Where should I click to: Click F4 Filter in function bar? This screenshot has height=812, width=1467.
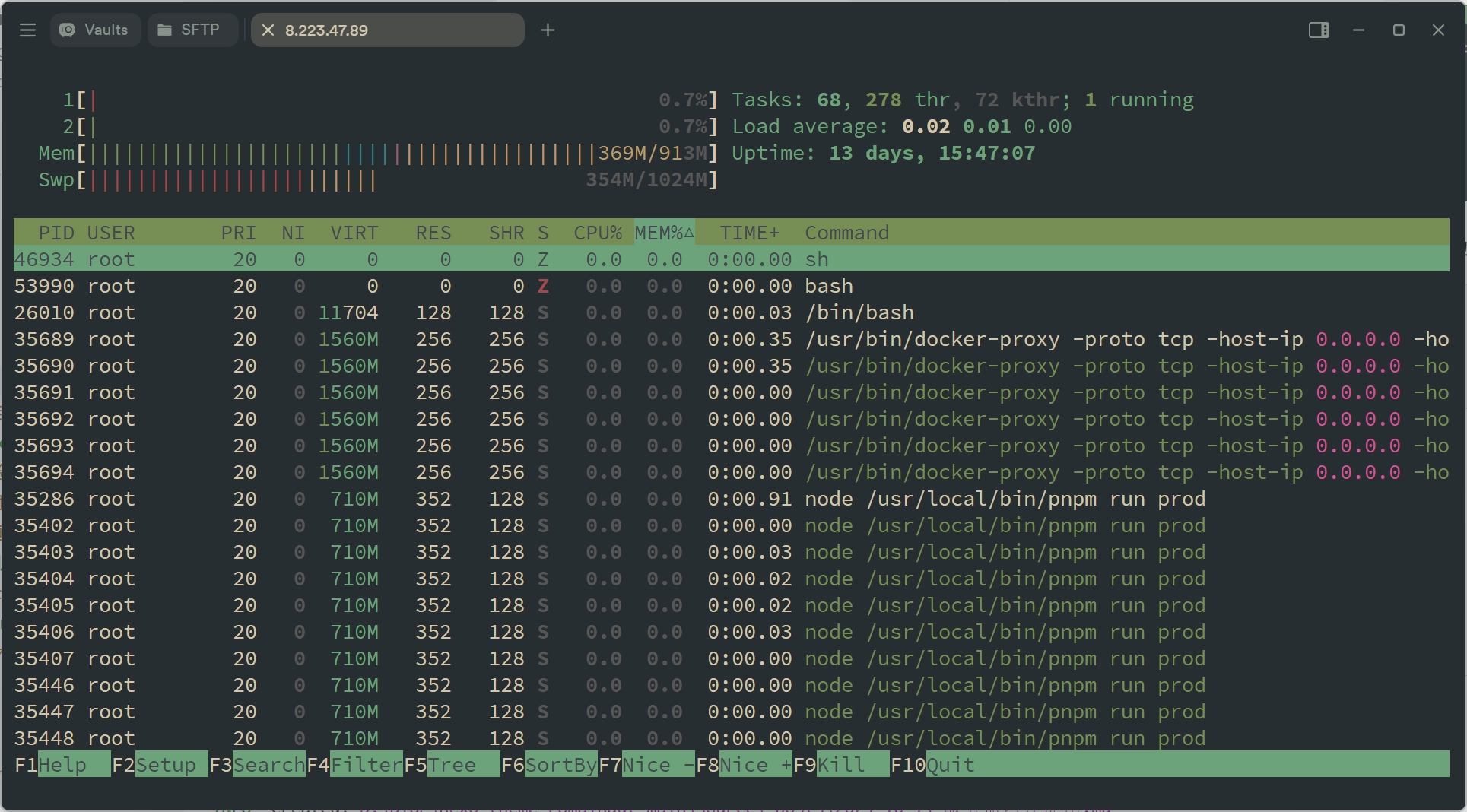click(354, 765)
